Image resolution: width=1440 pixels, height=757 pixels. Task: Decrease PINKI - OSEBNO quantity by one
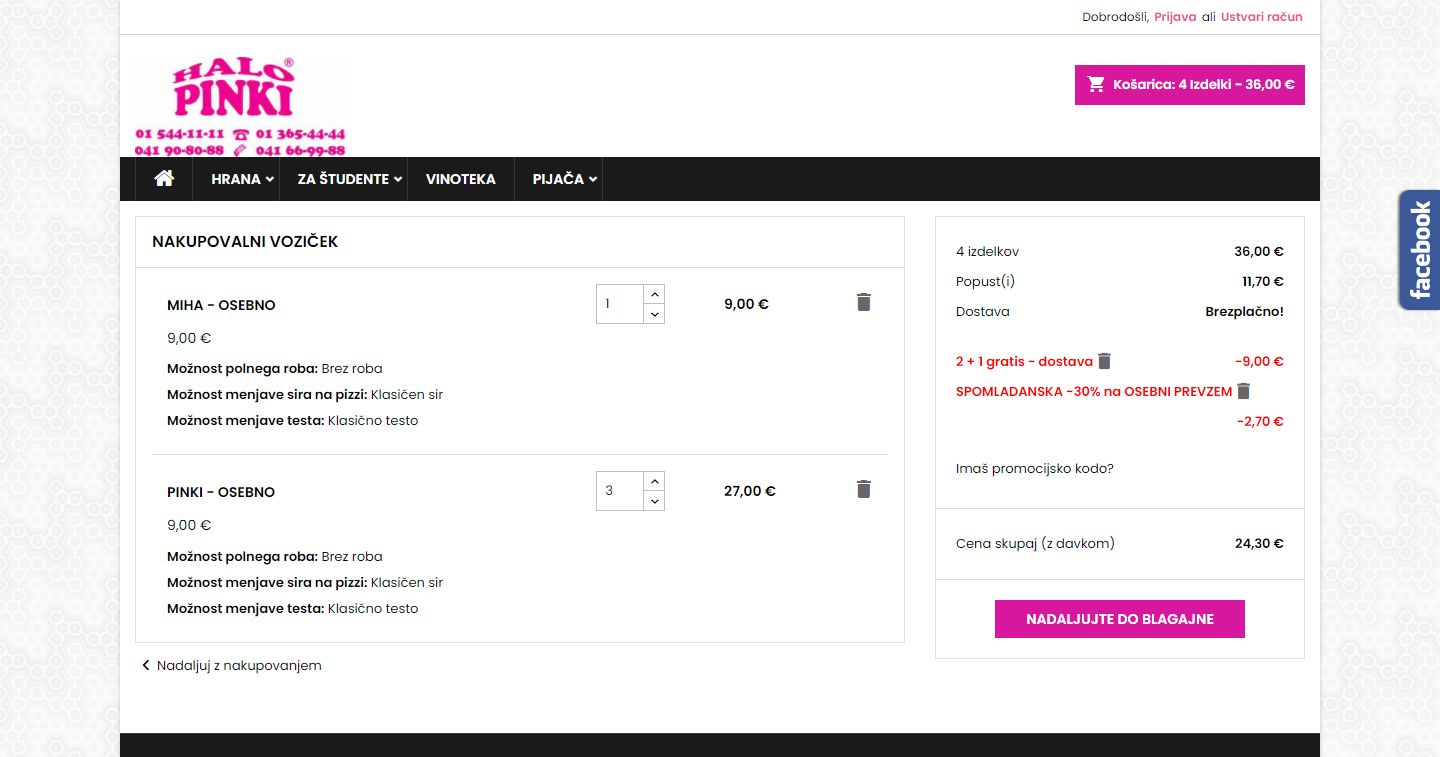(654, 501)
